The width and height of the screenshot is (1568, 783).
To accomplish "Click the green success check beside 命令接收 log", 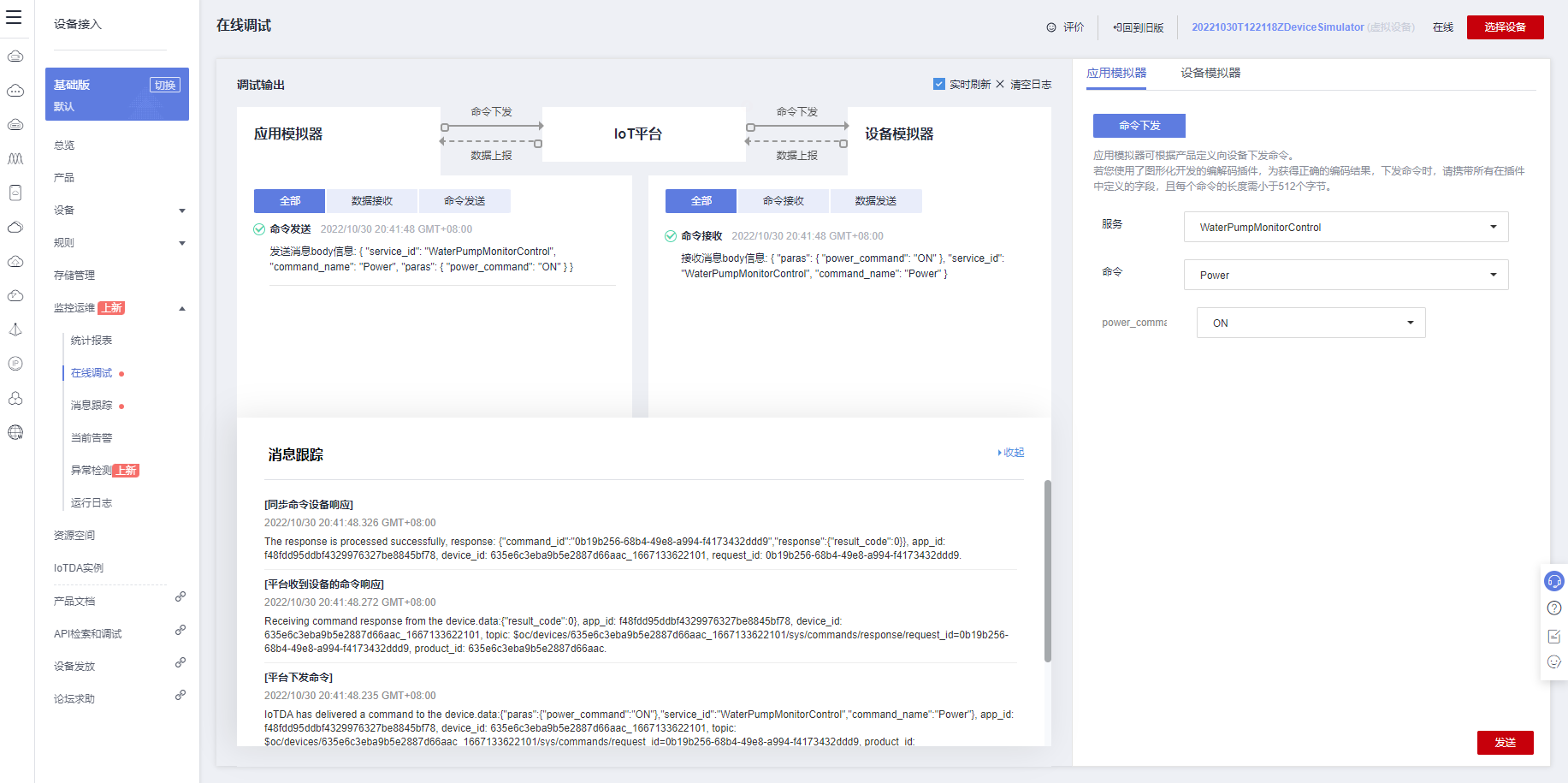I will click(671, 236).
